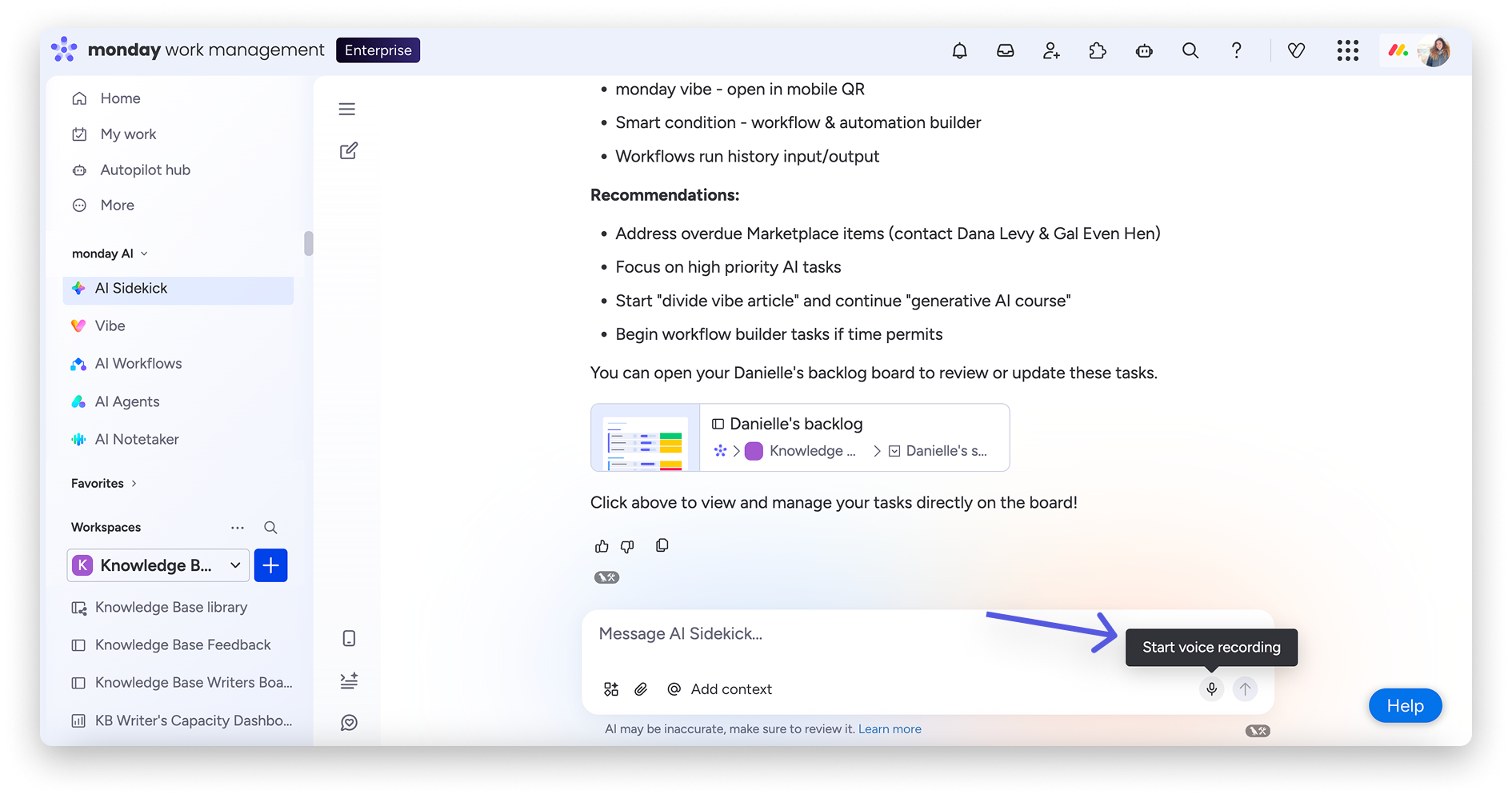Expand the Favorites section
The height and width of the screenshot is (798, 1512).
pyautogui.click(x=104, y=484)
